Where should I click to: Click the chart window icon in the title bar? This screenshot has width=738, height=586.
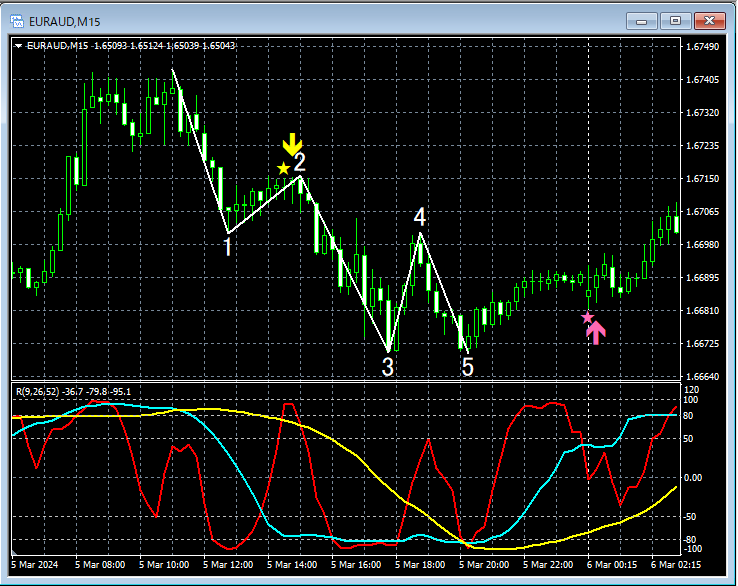[x=17, y=21]
